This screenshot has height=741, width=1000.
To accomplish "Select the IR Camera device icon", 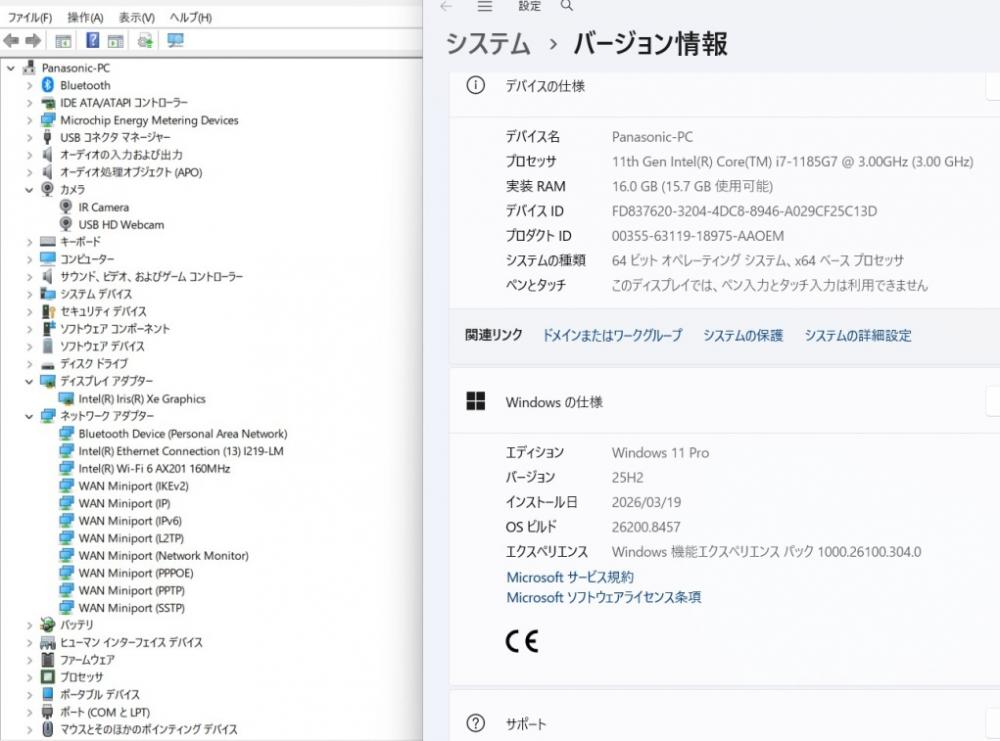I will tap(66, 207).
